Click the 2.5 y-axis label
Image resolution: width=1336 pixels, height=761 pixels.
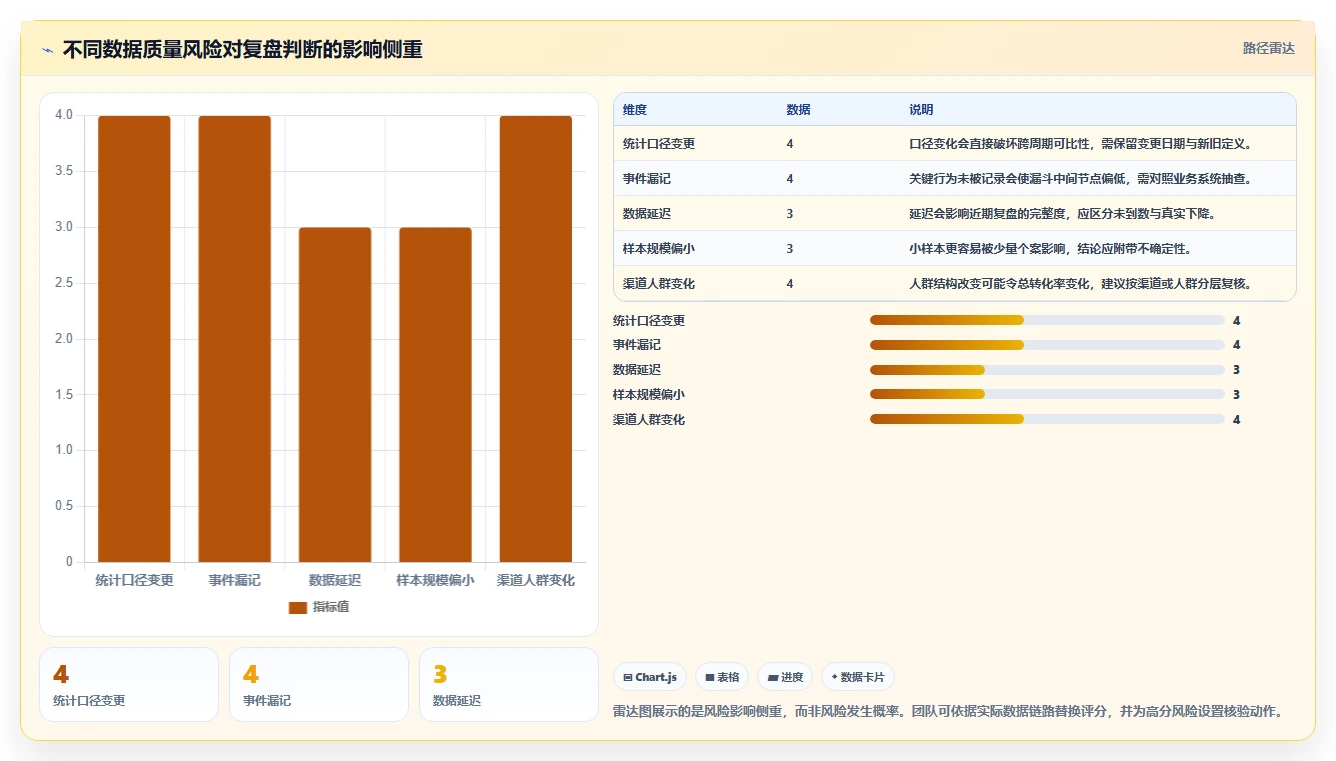64,283
